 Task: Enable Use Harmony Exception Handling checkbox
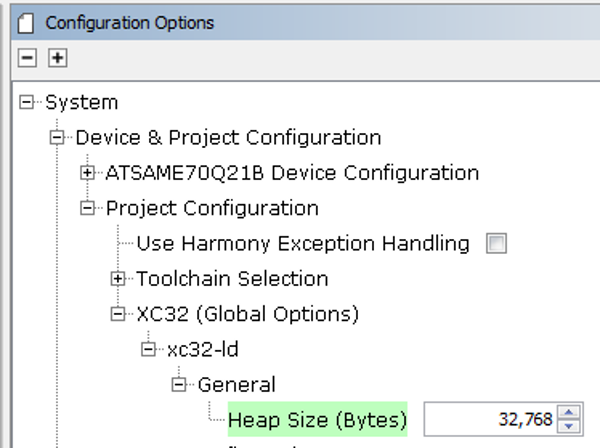[x=496, y=243]
